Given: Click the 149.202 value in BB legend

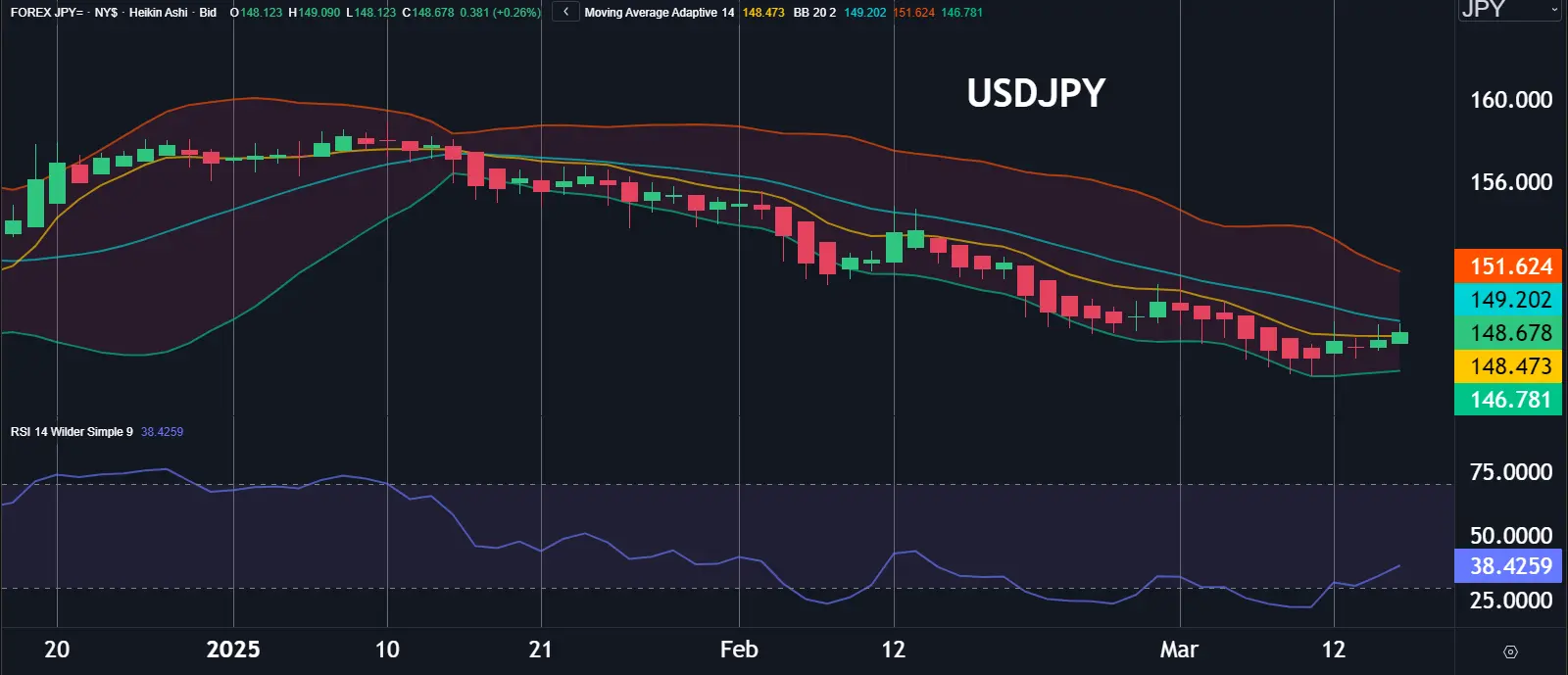Looking at the screenshot, I should (864, 13).
